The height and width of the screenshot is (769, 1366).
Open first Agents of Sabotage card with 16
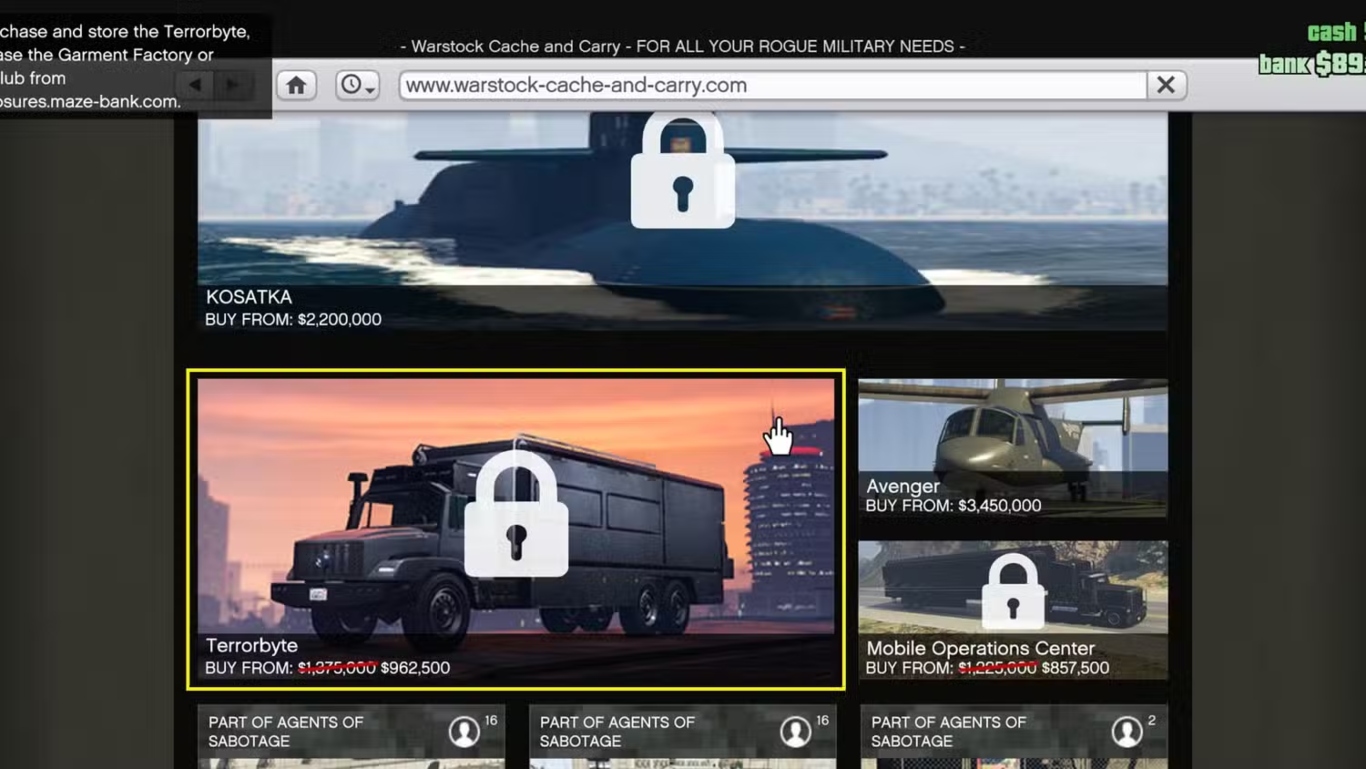[351, 736]
